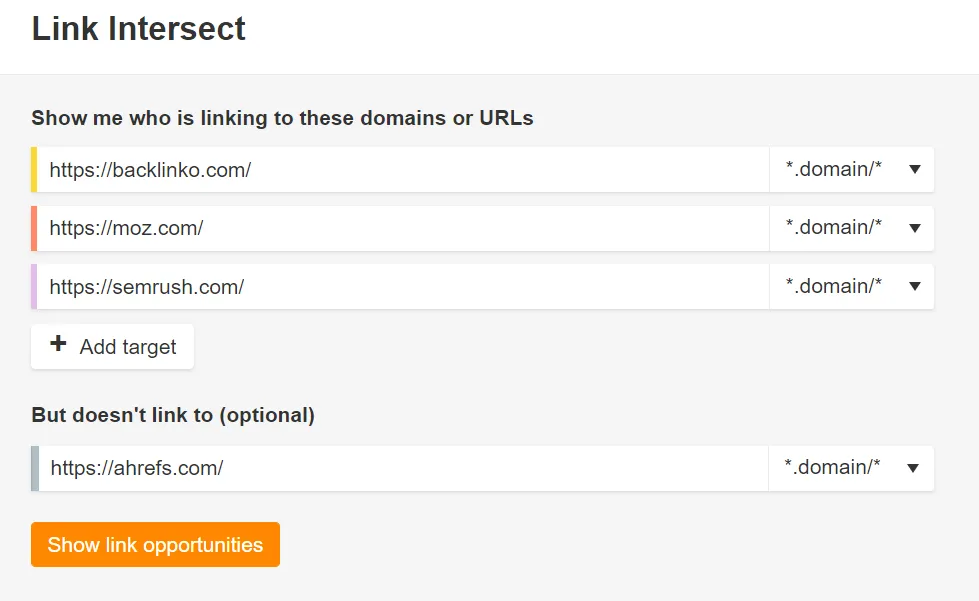979x601 pixels.
Task: Select the https://semrush.com/ target field
Action: coord(400,287)
